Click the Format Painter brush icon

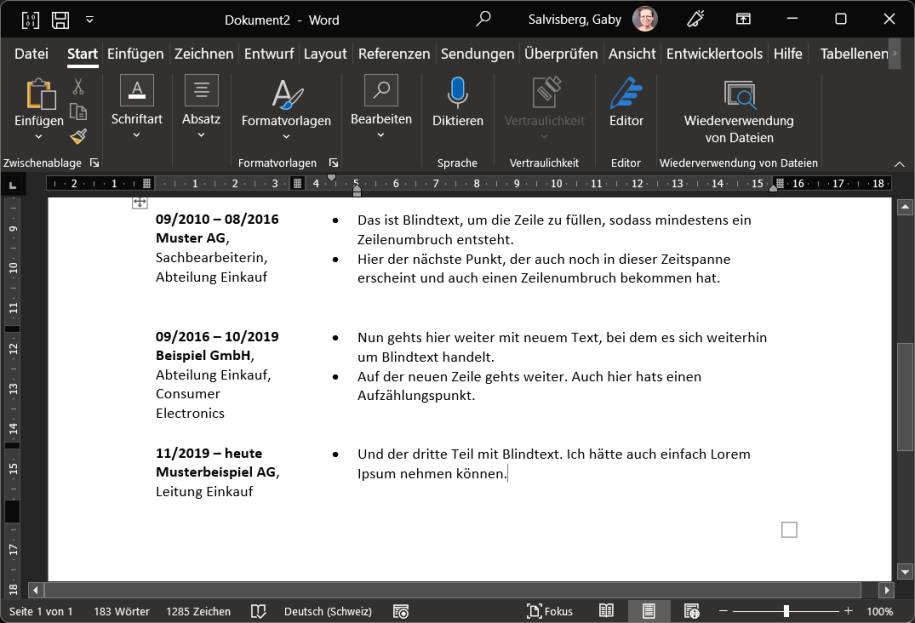78,136
